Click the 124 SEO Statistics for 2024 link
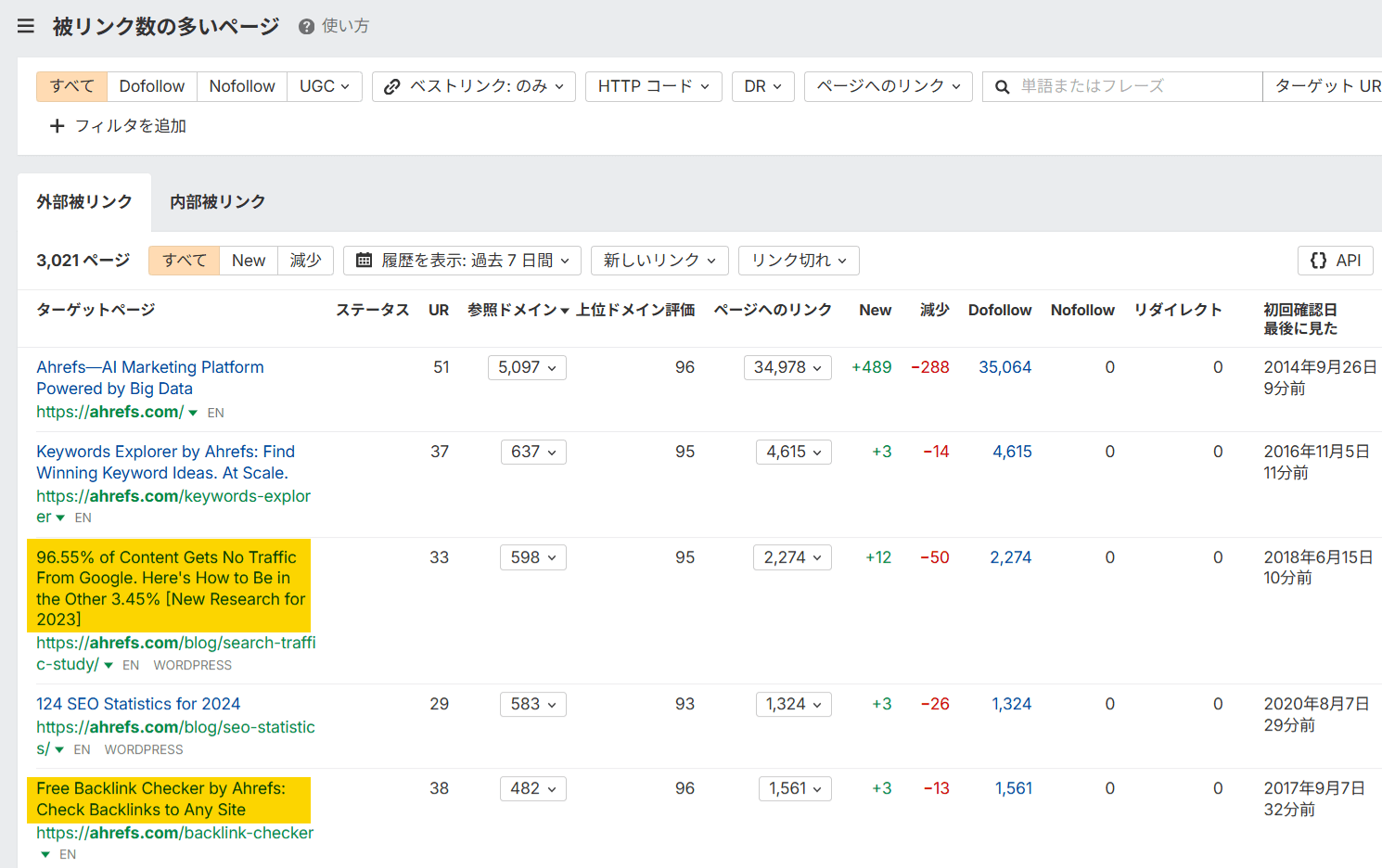The image size is (1382, 868). pos(137,704)
